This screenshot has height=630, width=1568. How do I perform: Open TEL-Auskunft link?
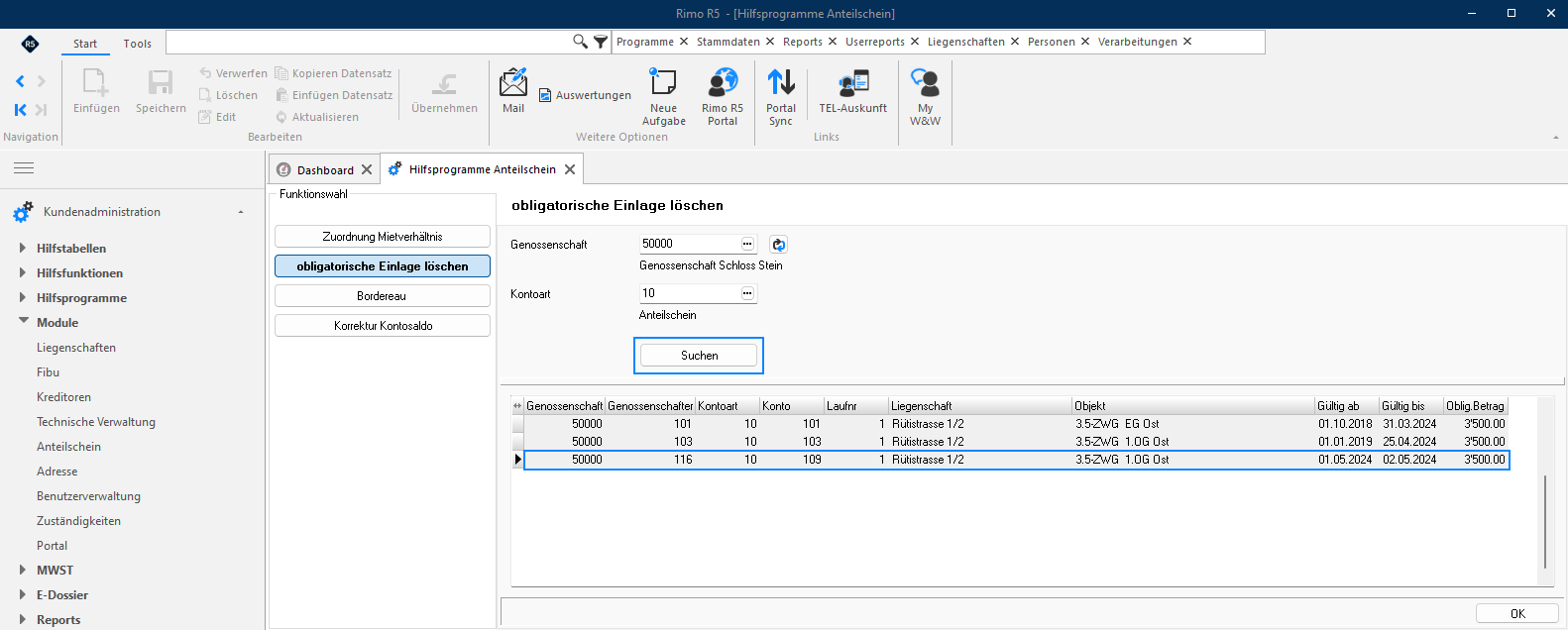click(852, 91)
